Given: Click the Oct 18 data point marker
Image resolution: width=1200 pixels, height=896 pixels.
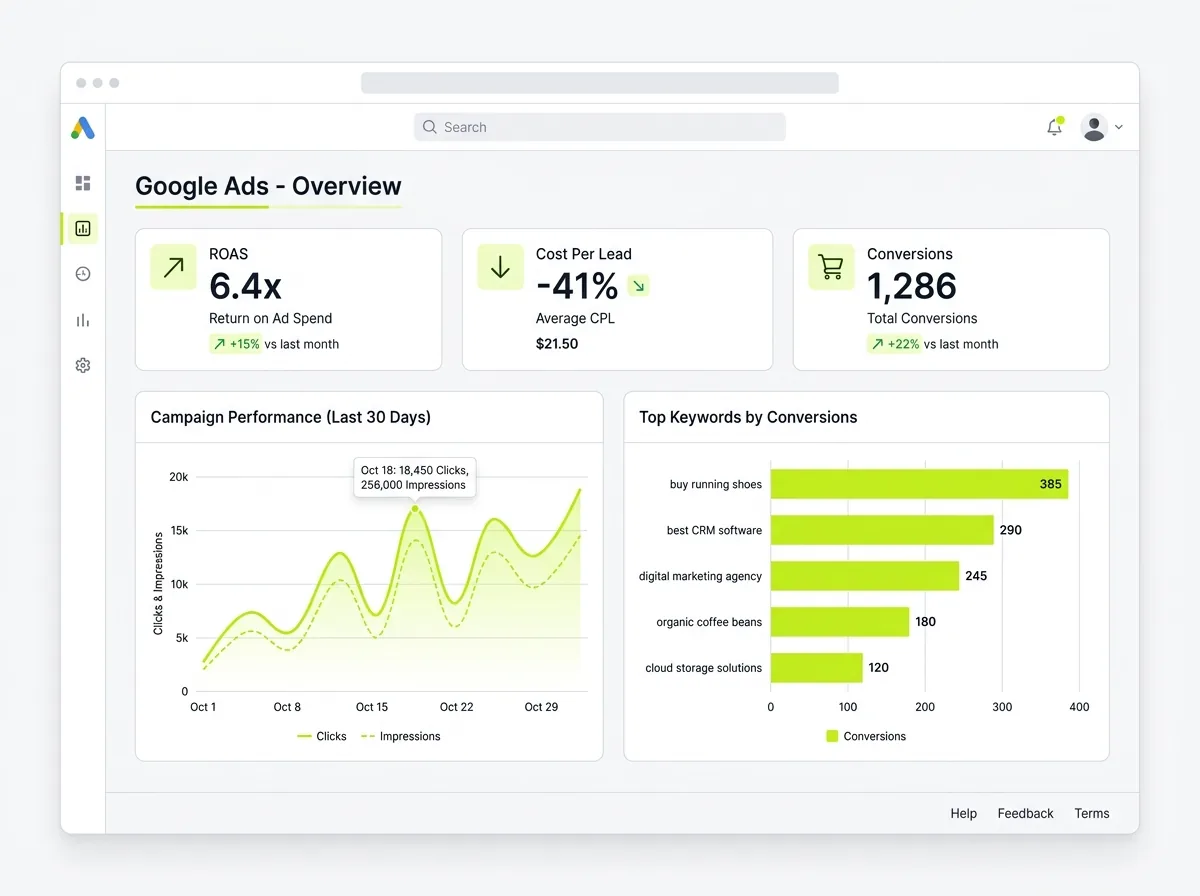Looking at the screenshot, I should point(415,509).
